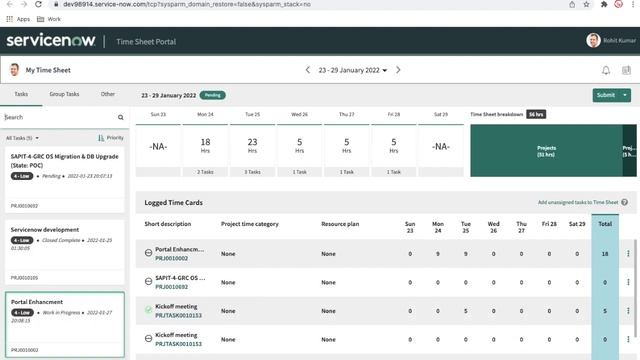This screenshot has height=360, width=640.
Task: Switch to the Group Tasks tab
Action: tap(64, 94)
